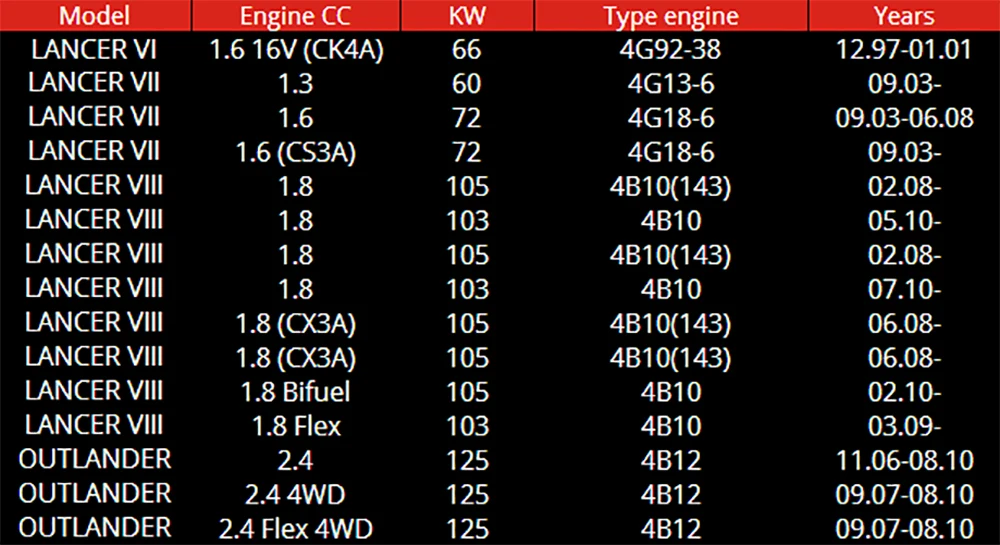Screen dimensions: 1000x545
Task: Select "125" in the 11.06-08.10 row
Action: 467,460
